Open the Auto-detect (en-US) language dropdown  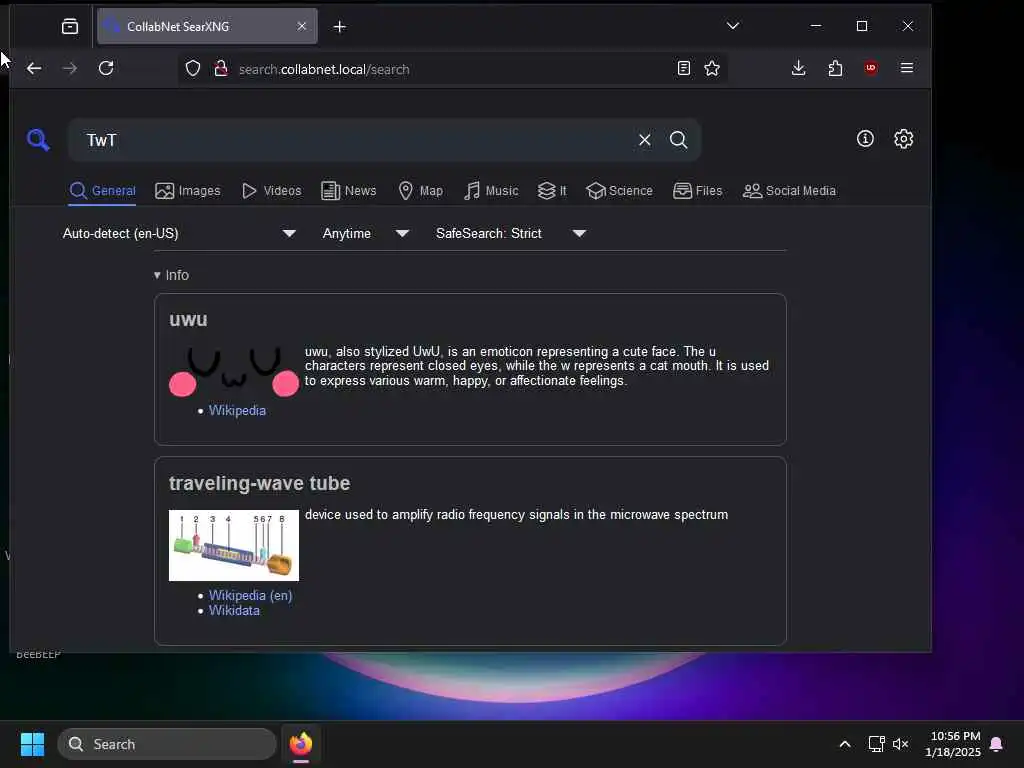tap(179, 233)
